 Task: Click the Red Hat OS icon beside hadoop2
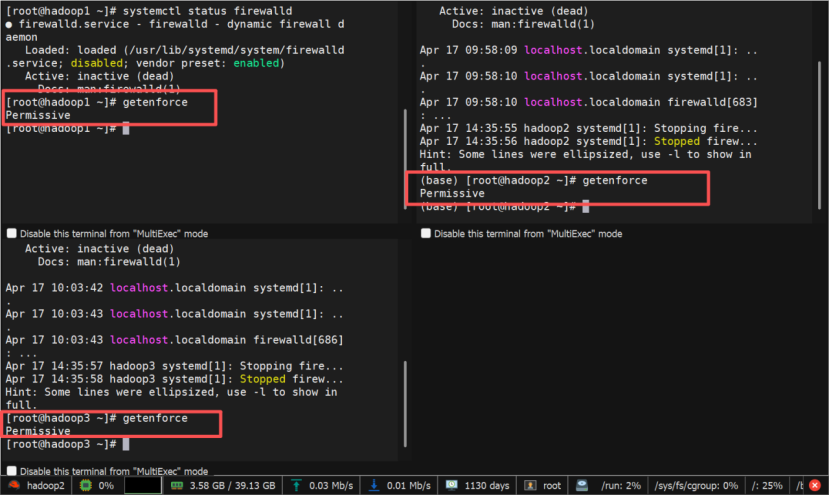[x=14, y=485]
